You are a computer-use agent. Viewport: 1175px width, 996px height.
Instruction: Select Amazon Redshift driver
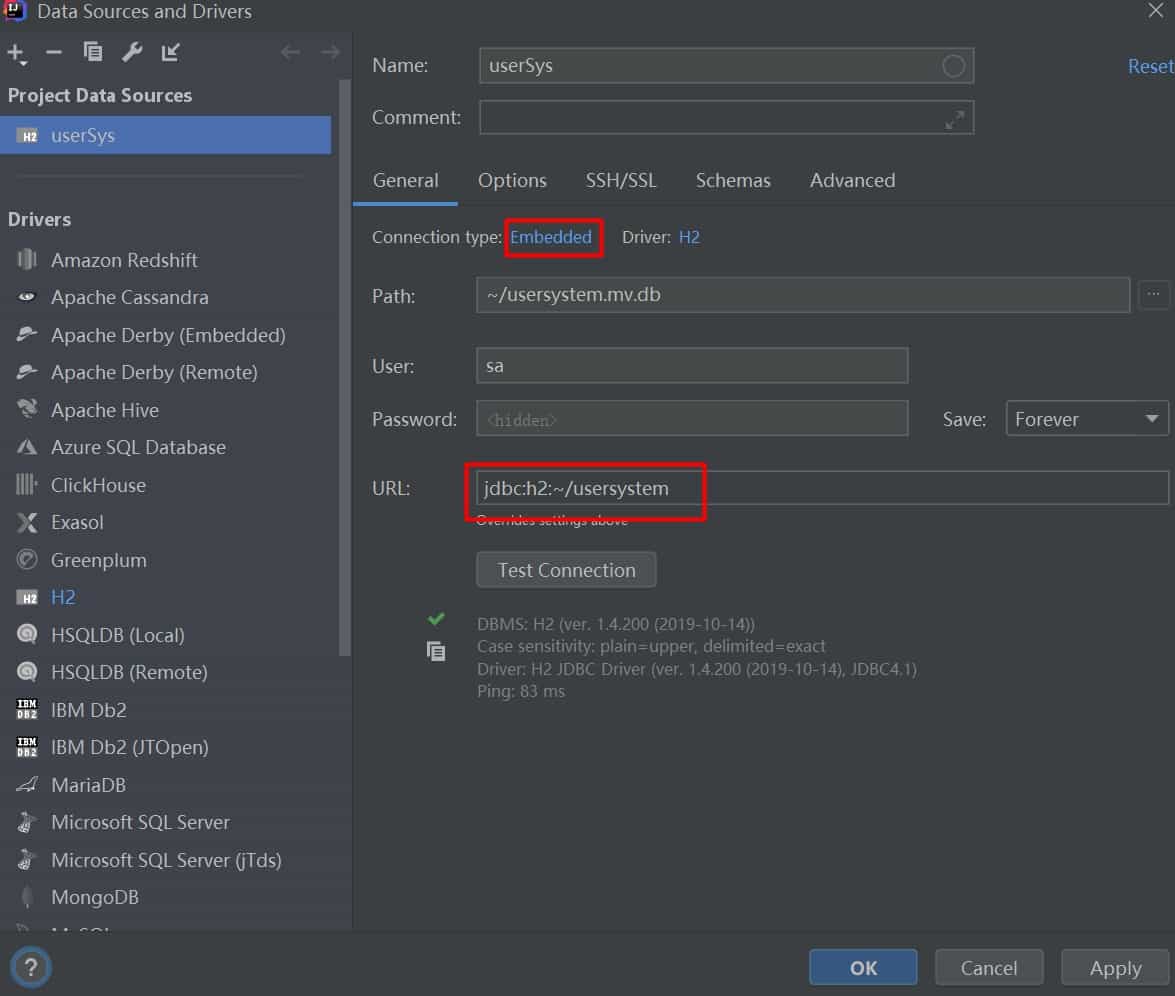tap(124, 260)
